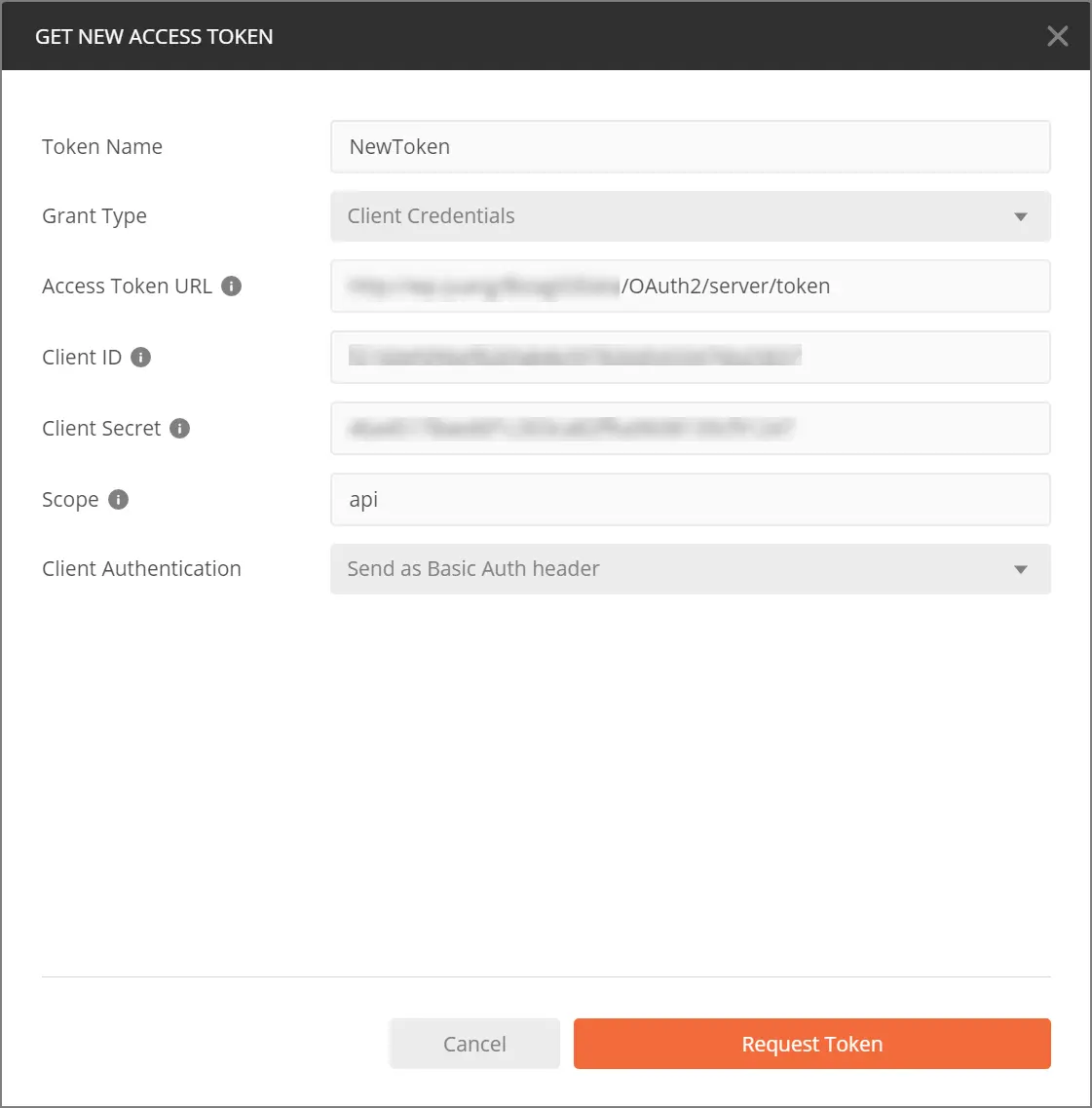Open the Client Authentication dropdown
This screenshot has height=1108, width=1092.
coord(690,569)
